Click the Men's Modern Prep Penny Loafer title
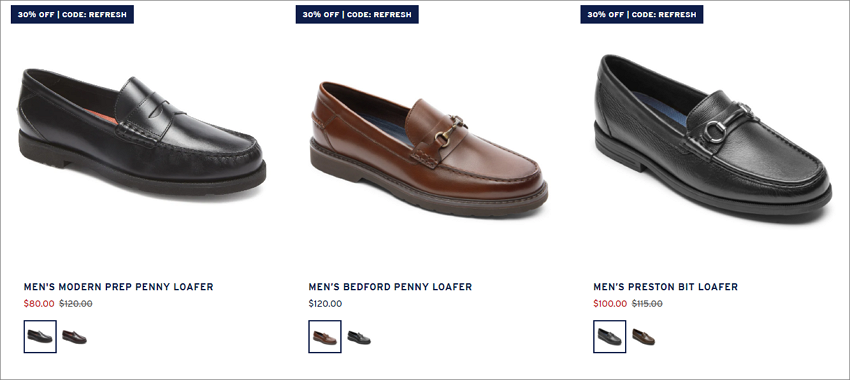 [118, 287]
